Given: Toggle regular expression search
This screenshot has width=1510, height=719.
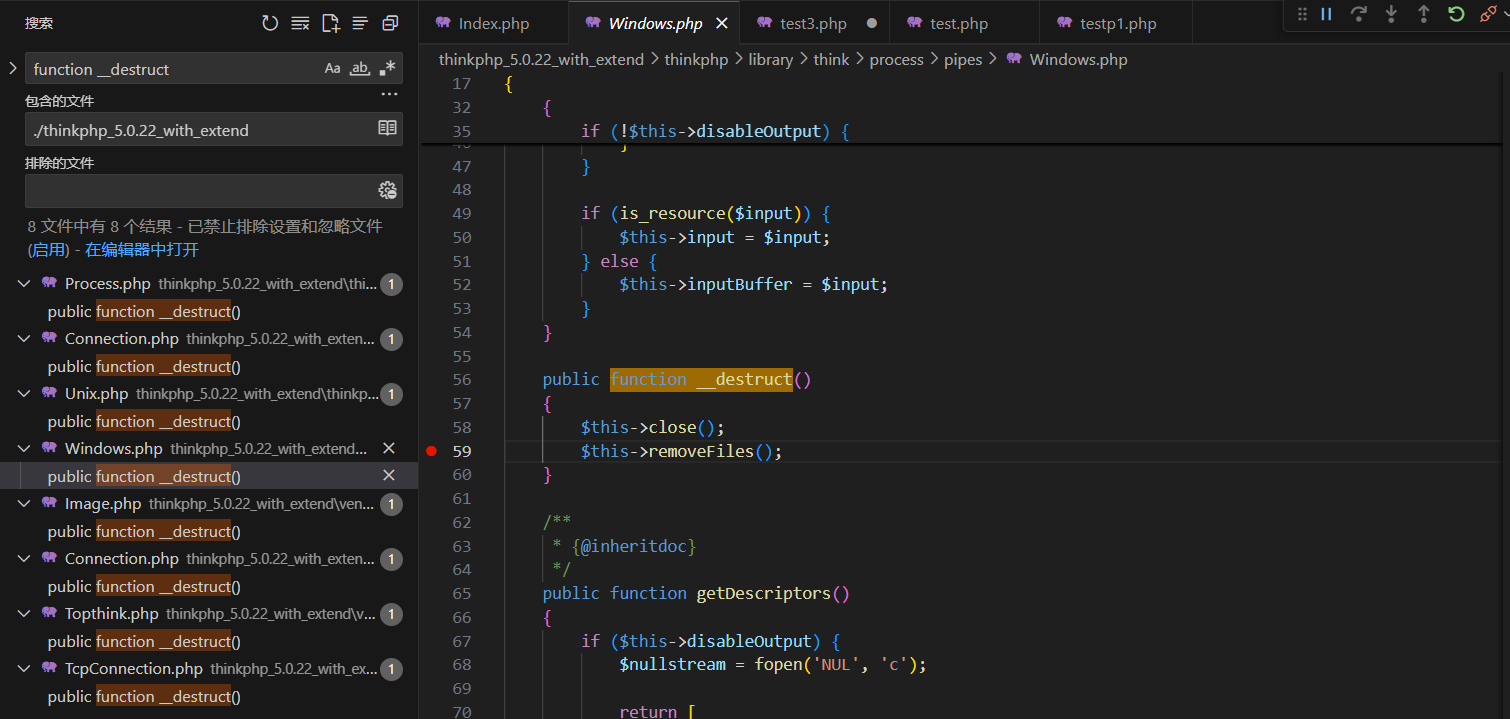Looking at the screenshot, I should click(x=387, y=68).
